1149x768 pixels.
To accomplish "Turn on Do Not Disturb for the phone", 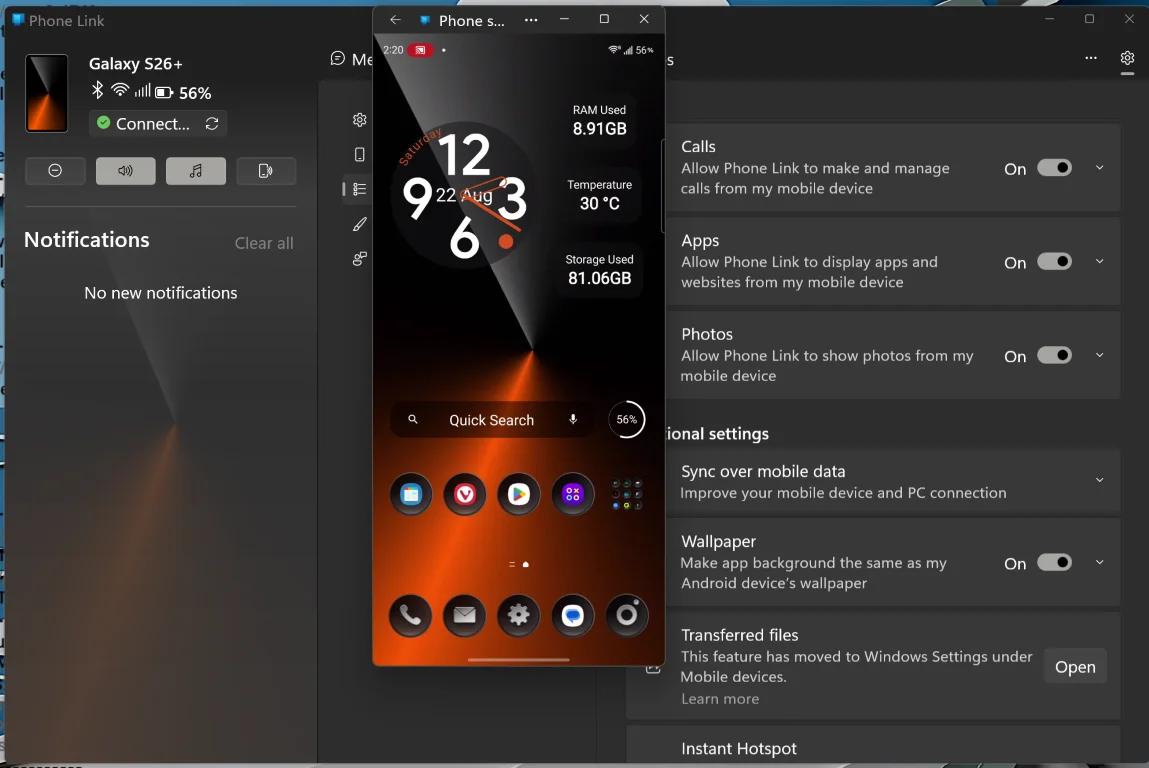I will (x=55, y=171).
